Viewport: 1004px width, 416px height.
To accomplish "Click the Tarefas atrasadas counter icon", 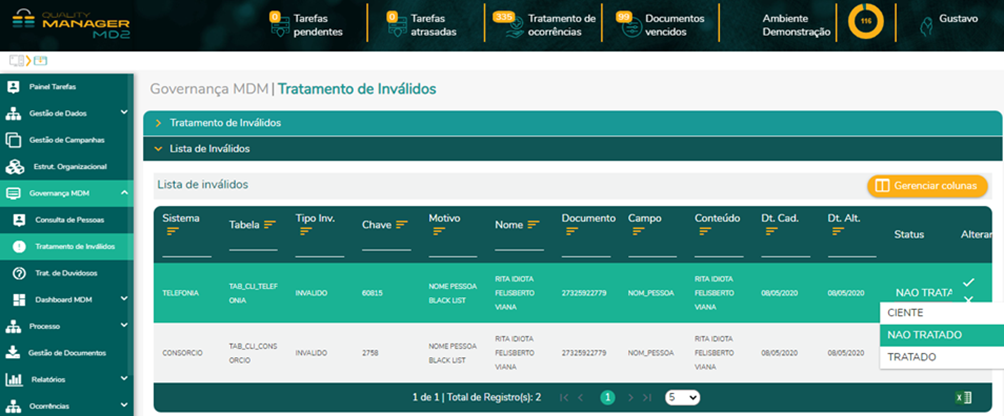I will pyautogui.click(x=396, y=24).
